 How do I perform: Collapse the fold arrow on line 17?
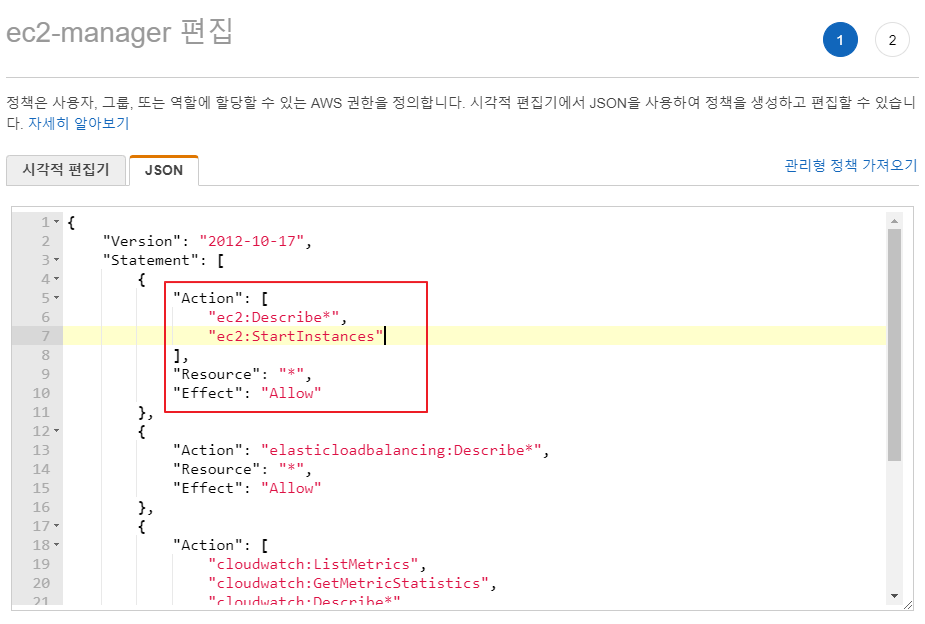[57, 526]
